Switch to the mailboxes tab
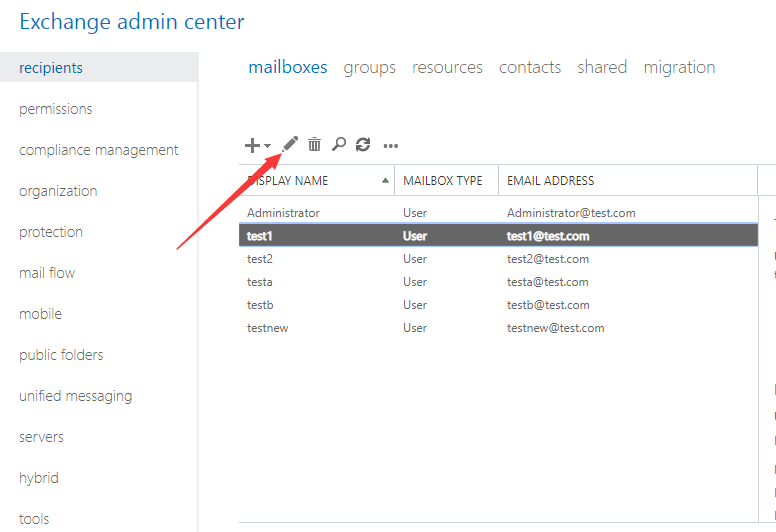 [288, 67]
